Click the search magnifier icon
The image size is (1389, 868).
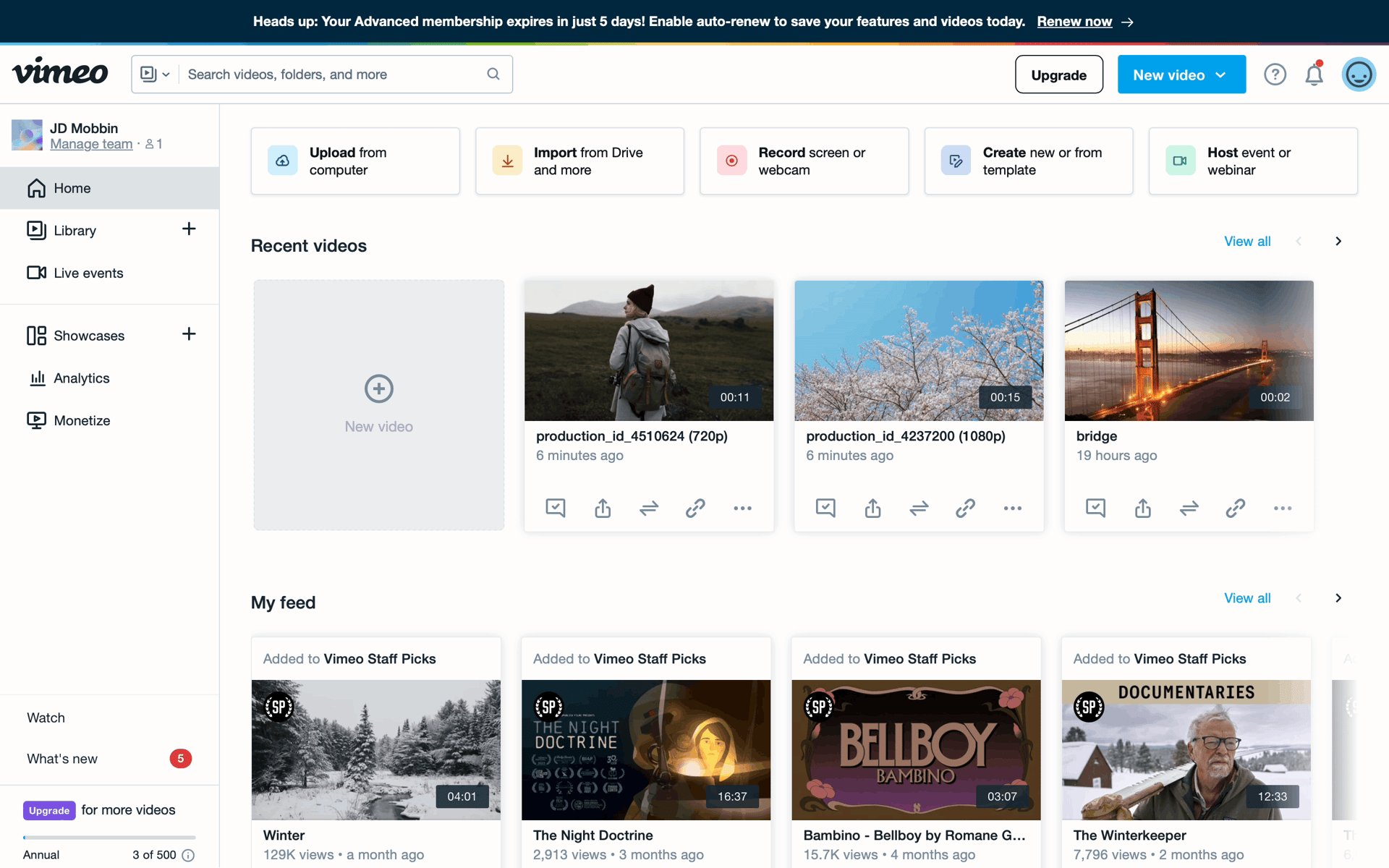493,74
